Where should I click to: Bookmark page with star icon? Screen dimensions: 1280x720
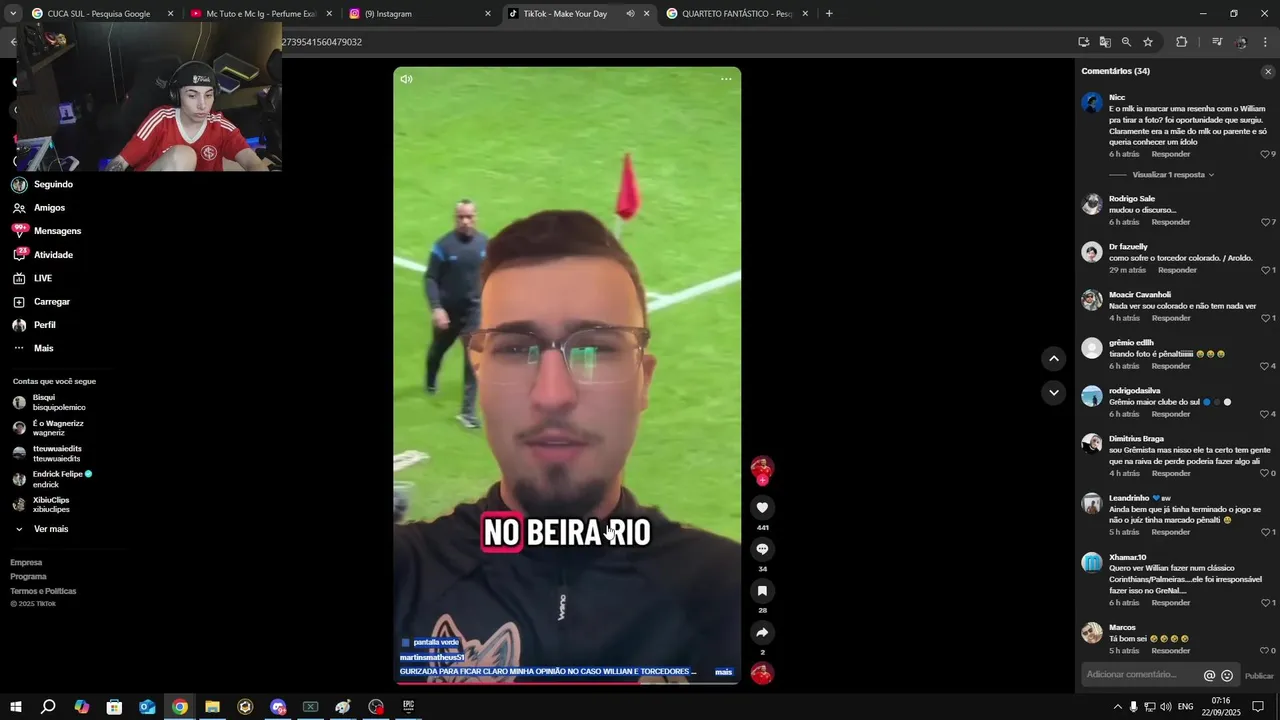click(1148, 42)
